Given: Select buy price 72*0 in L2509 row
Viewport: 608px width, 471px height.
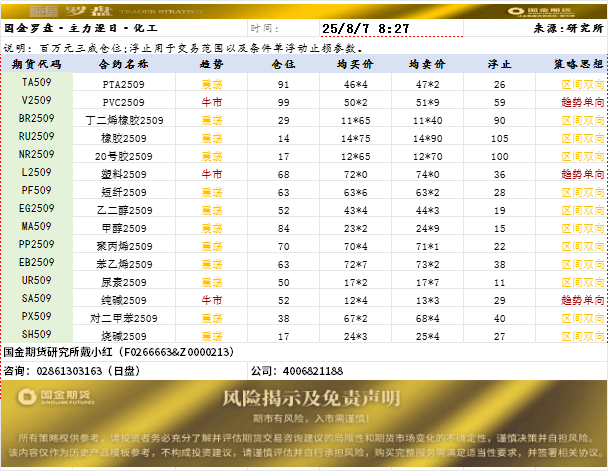Looking at the screenshot, I should [356, 174].
